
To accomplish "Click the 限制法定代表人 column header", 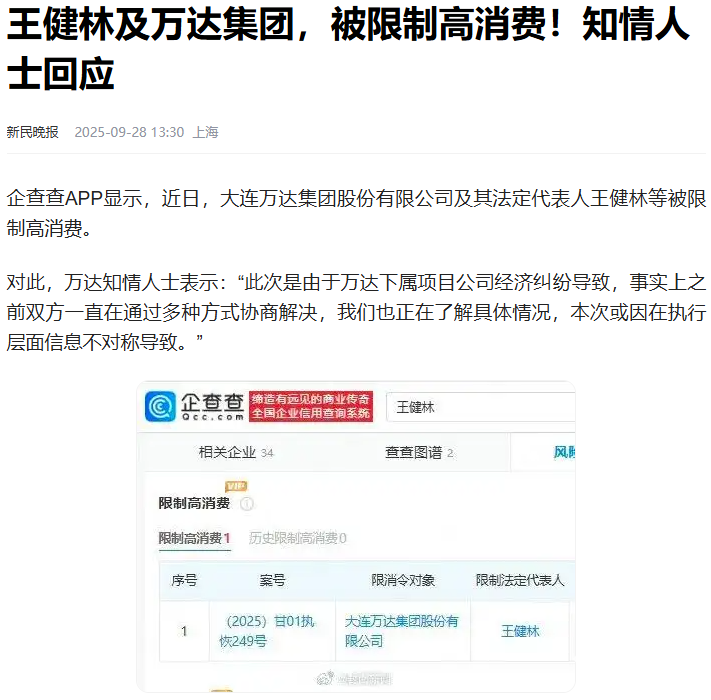I will click(x=520, y=580).
